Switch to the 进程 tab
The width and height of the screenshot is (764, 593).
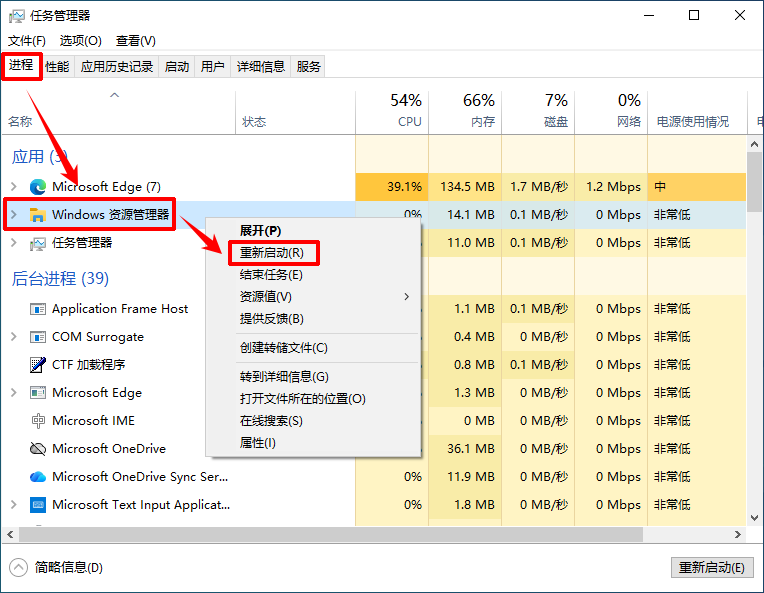(21, 65)
